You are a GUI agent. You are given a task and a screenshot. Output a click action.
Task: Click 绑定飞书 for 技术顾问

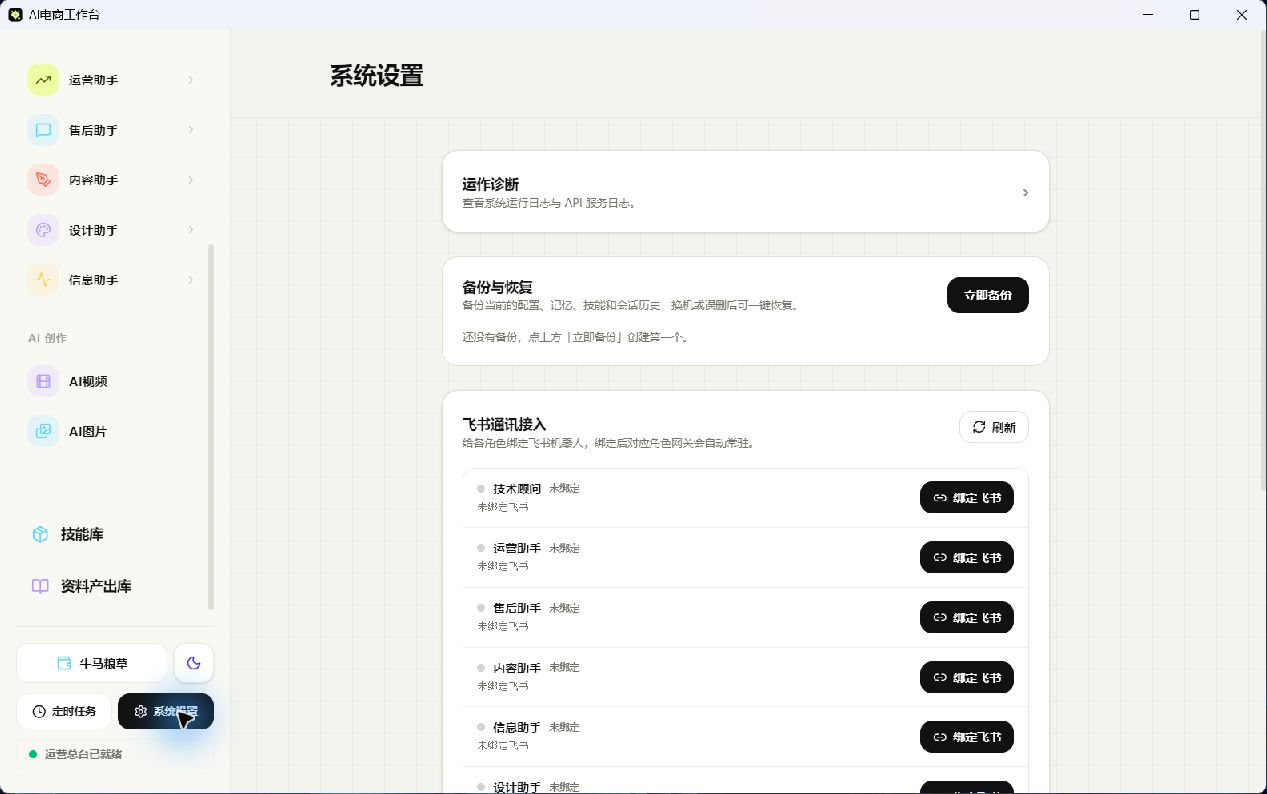[966, 498]
